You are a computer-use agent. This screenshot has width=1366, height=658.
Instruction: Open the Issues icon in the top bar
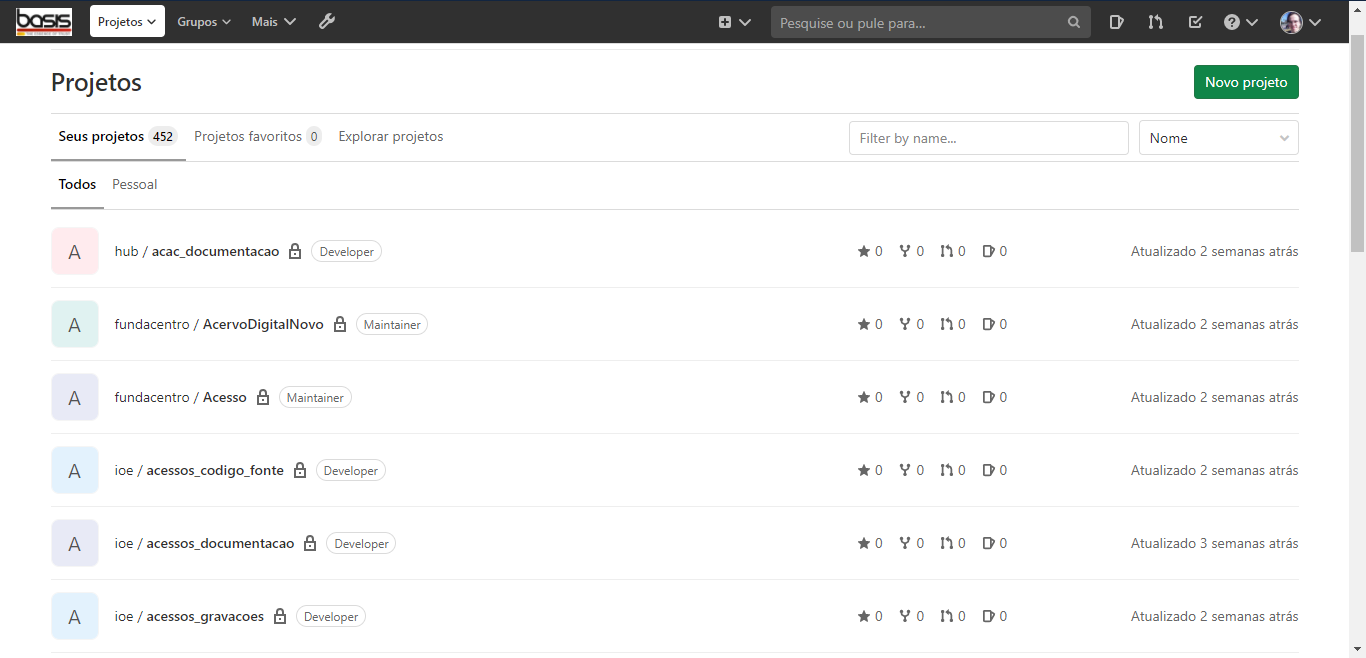point(1117,21)
